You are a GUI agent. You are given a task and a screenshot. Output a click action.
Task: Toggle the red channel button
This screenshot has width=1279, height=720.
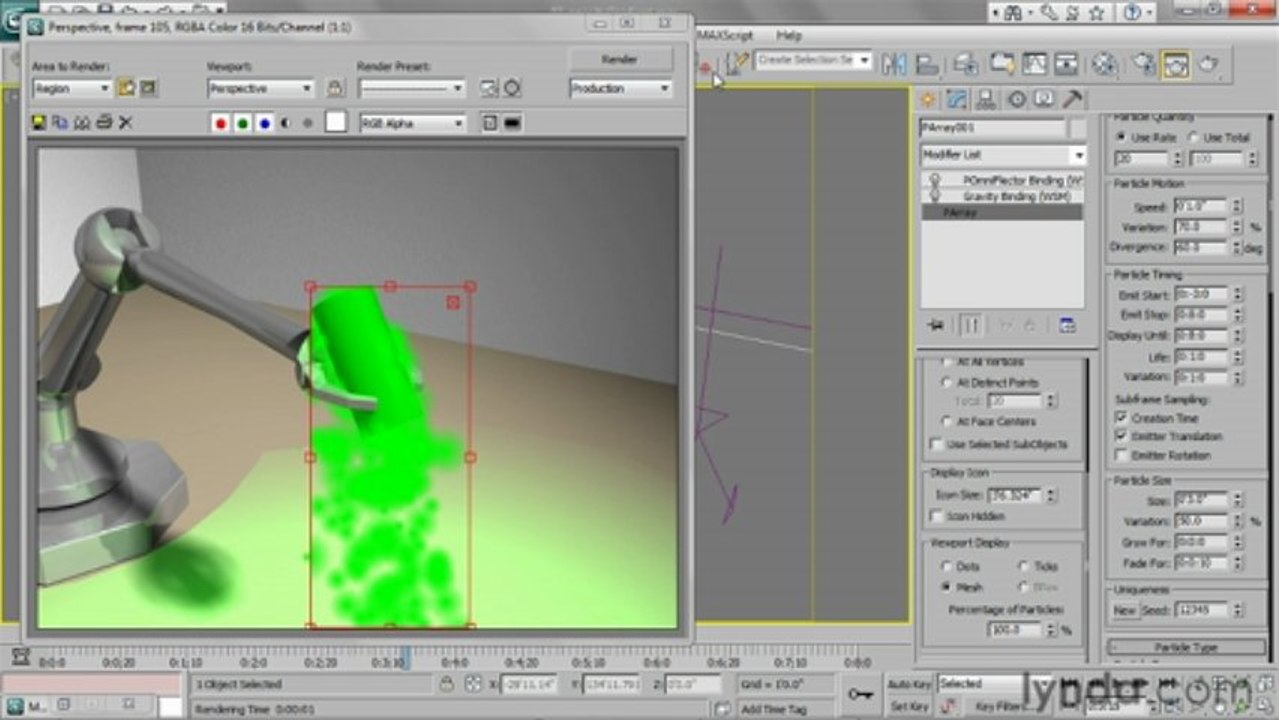pyautogui.click(x=221, y=123)
